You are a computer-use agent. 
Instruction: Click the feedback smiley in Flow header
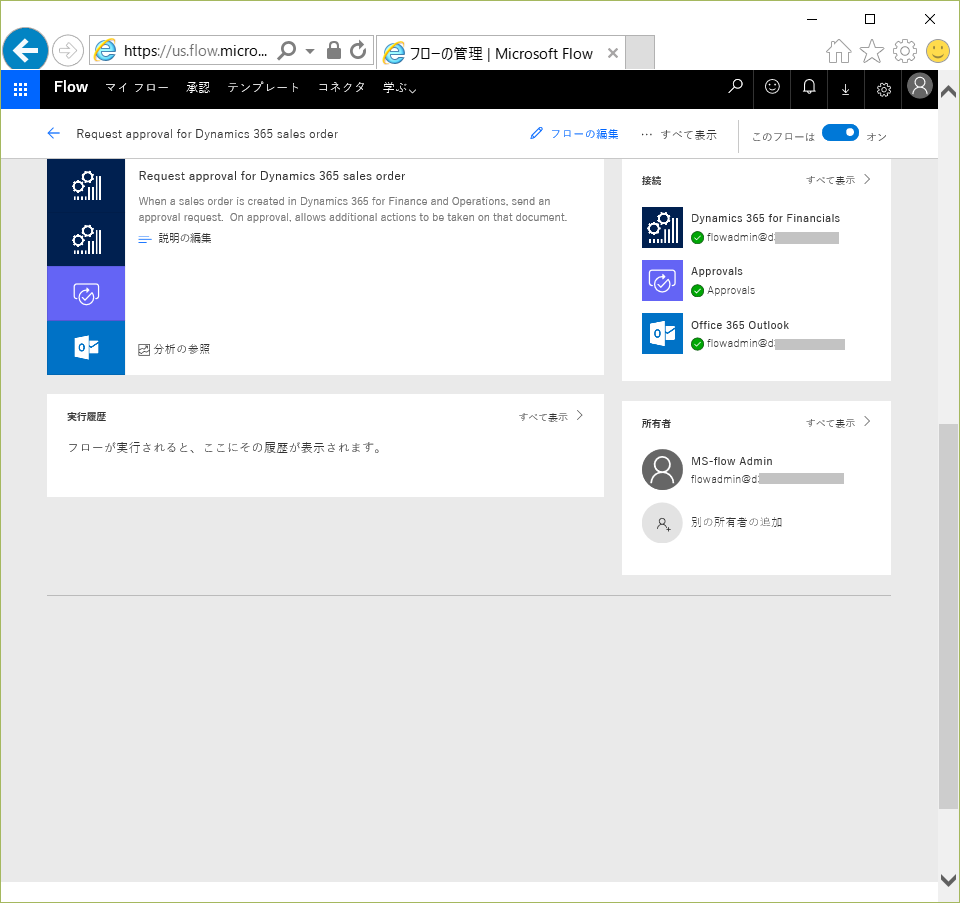point(772,87)
